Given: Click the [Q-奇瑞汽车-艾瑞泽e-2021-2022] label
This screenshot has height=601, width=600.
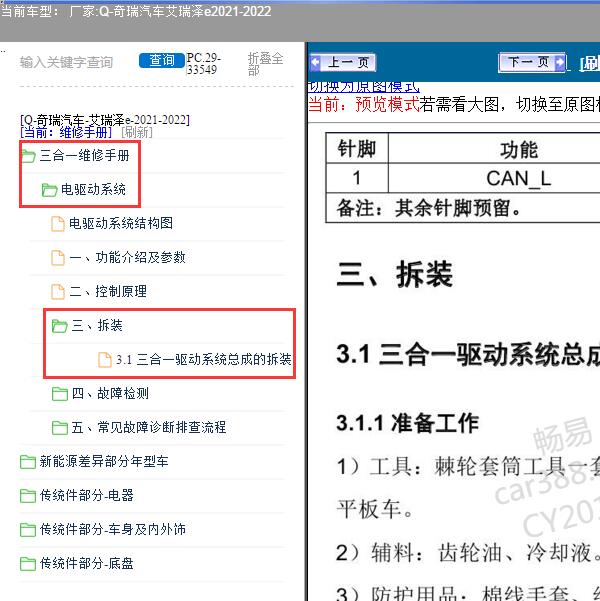Looking at the screenshot, I should click(105, 120).
